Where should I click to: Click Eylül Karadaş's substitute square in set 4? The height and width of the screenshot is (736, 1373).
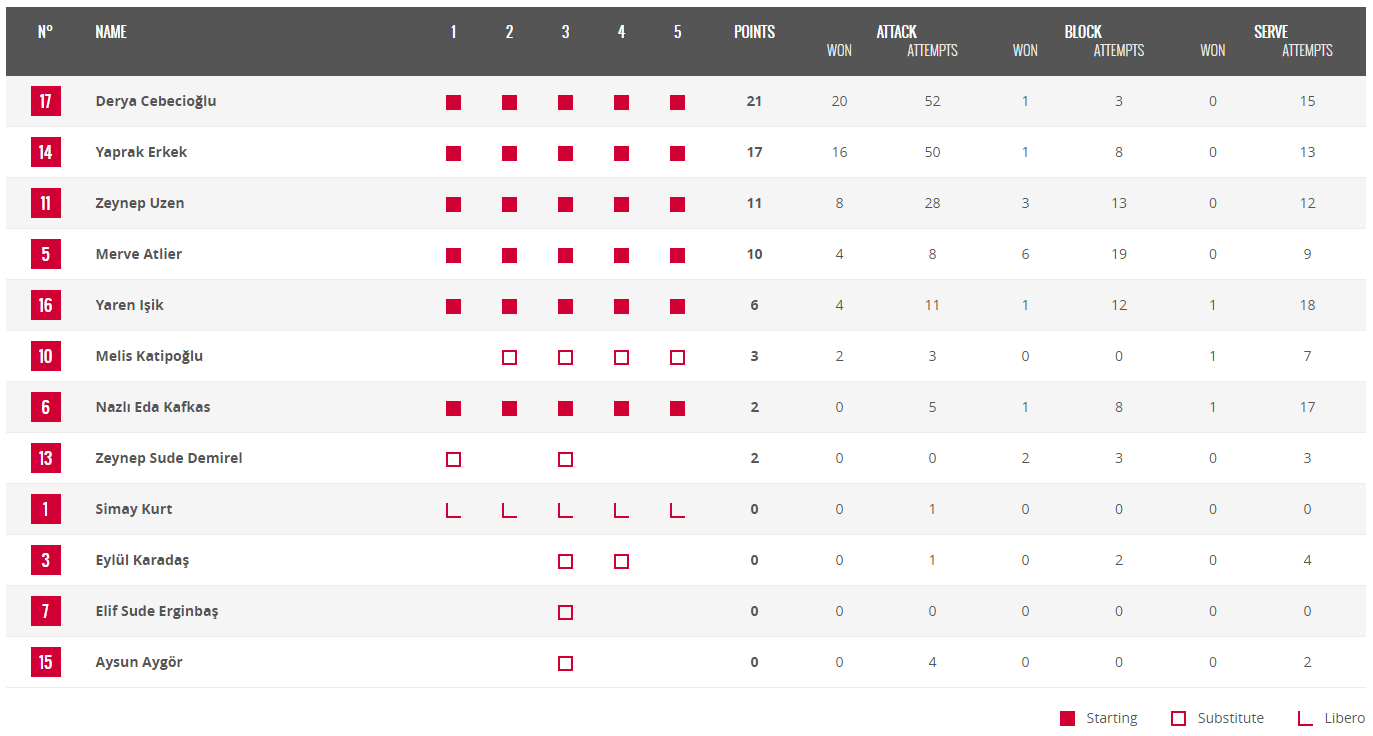(621, 561)
